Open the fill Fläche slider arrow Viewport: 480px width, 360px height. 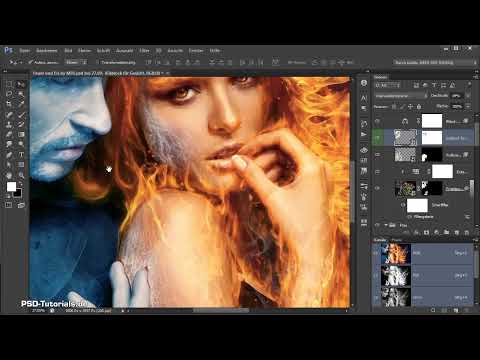(x=468, y=107)
